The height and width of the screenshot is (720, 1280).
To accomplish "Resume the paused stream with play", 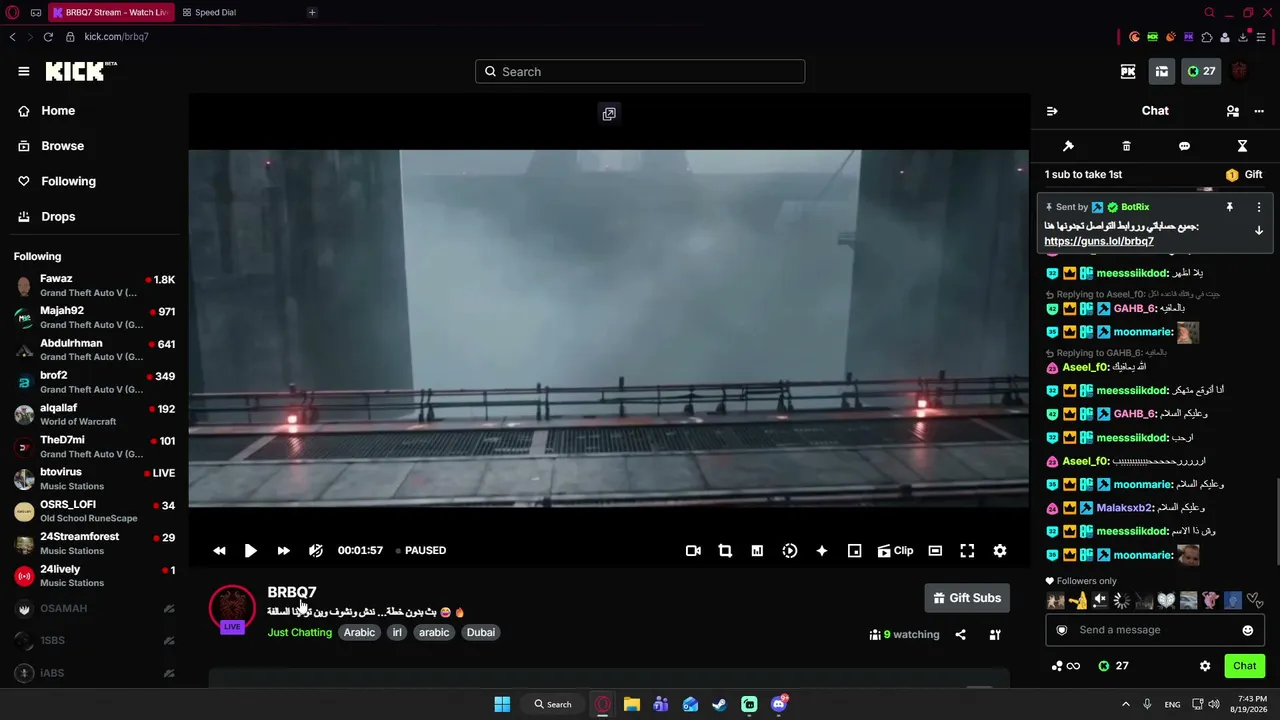I will (251, 551).
